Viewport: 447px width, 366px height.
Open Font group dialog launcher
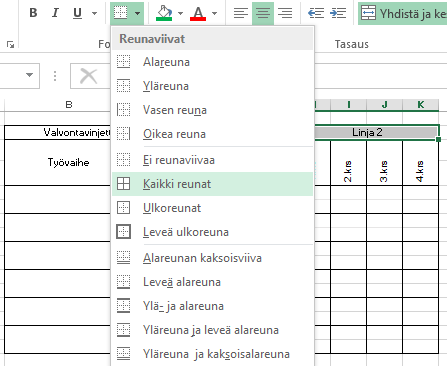(10, 44)
